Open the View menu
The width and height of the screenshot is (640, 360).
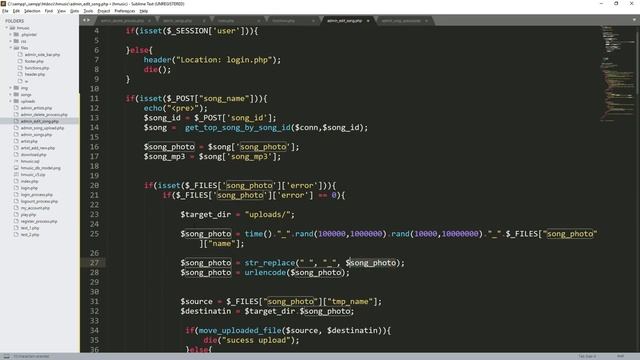coord(61,11)
